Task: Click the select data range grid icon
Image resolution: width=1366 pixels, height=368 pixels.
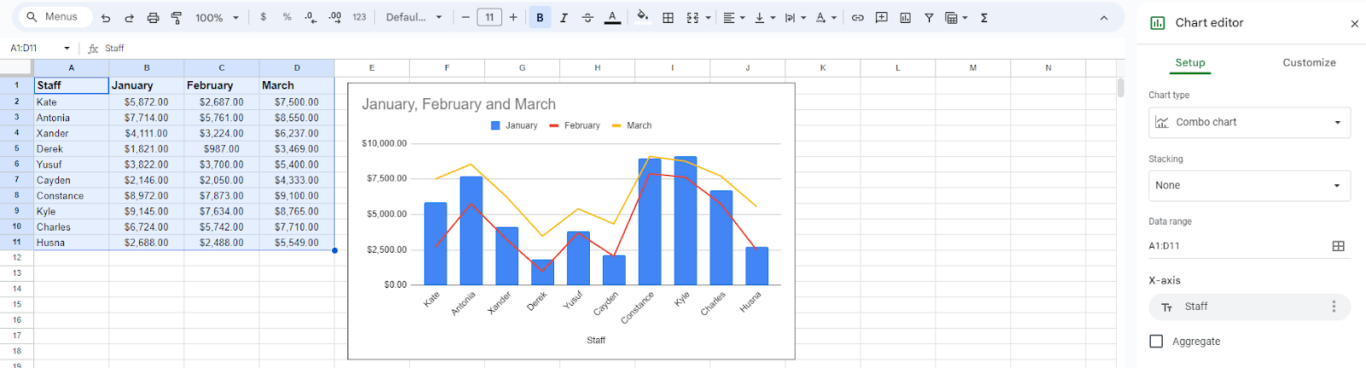Action: click(x=1338, y=246)
